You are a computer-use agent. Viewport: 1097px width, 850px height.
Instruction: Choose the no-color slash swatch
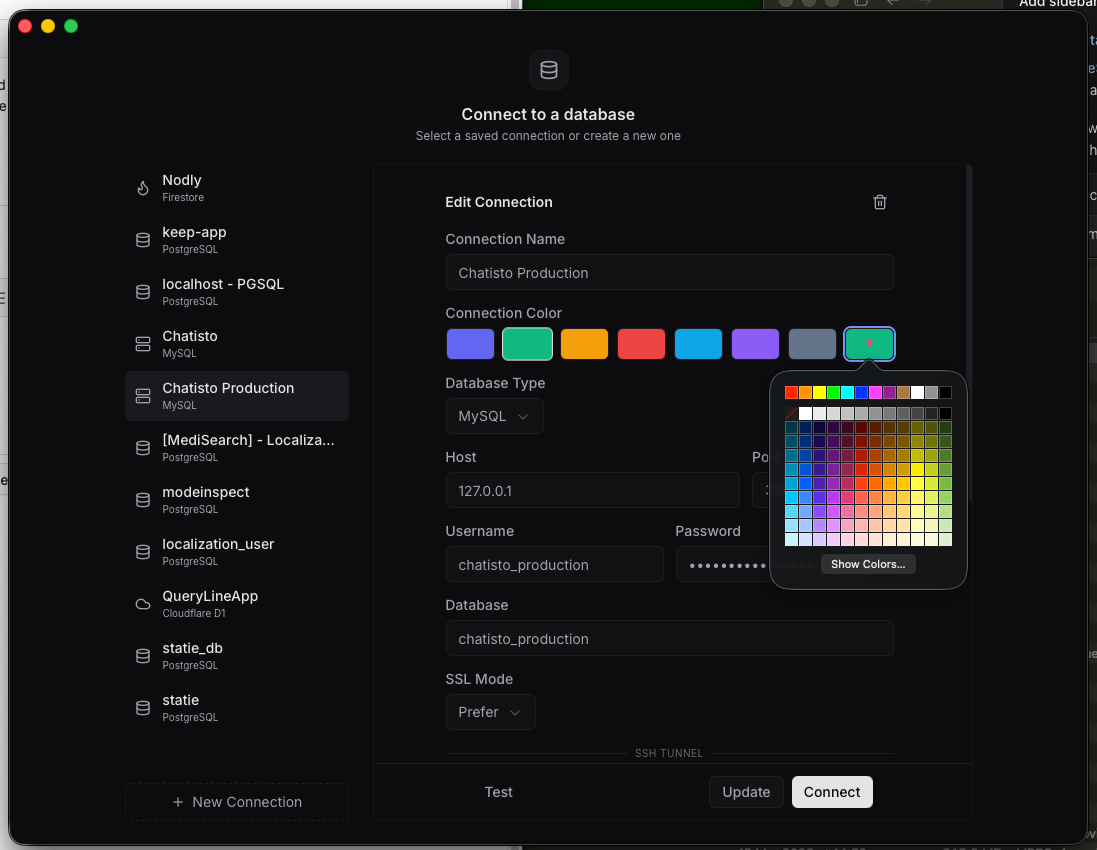pos(791,413)
